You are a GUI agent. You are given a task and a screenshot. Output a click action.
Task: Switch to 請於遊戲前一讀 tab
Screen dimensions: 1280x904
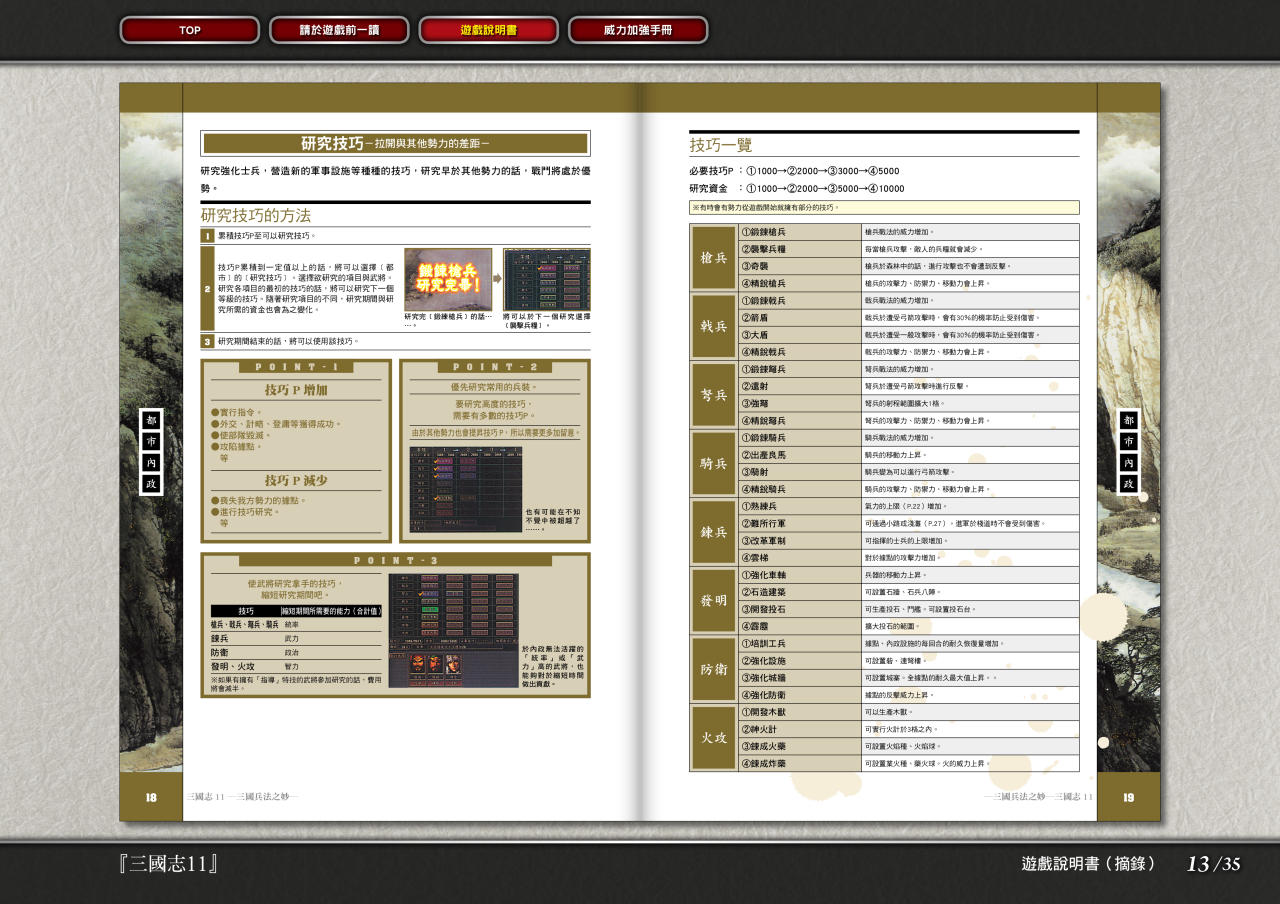pyautogui.click(x=339, y=30)
